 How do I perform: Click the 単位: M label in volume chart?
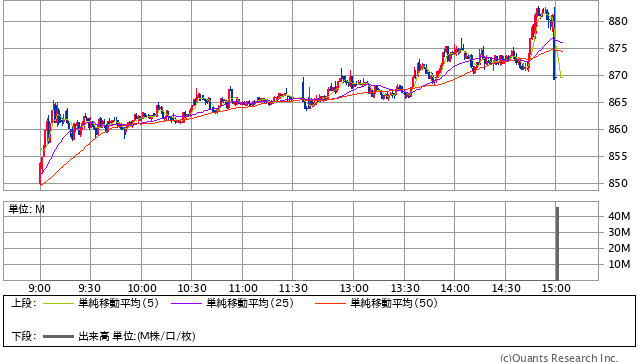[x=26, y=209]
